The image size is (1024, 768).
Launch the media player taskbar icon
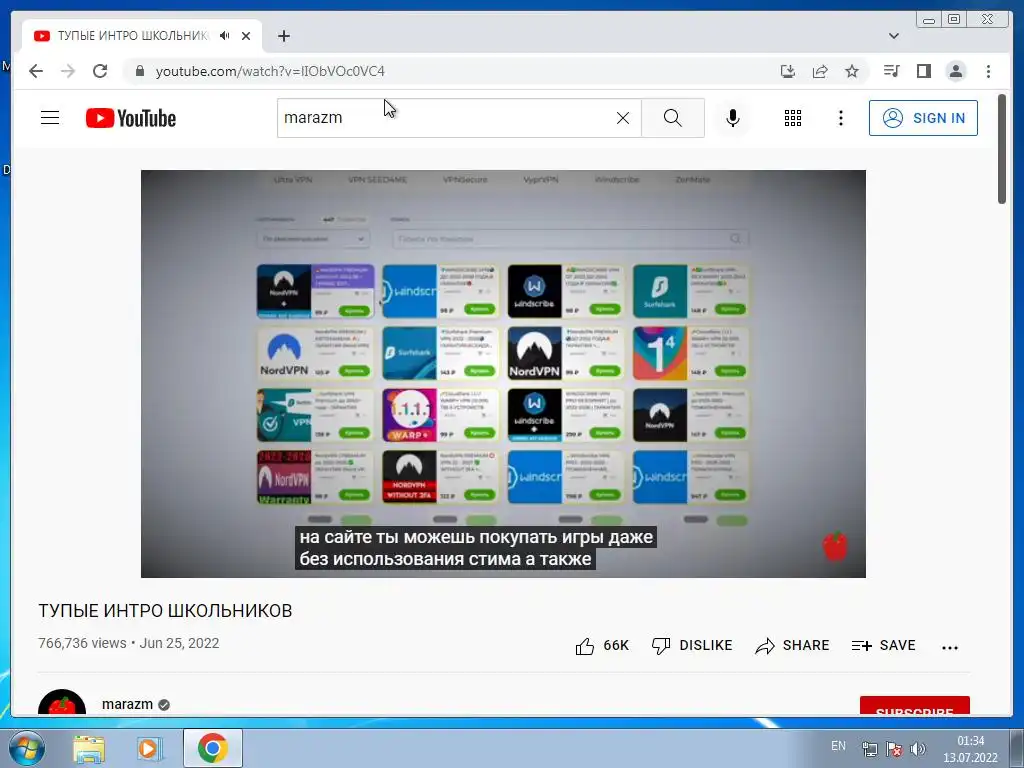[x=150, y=748]
